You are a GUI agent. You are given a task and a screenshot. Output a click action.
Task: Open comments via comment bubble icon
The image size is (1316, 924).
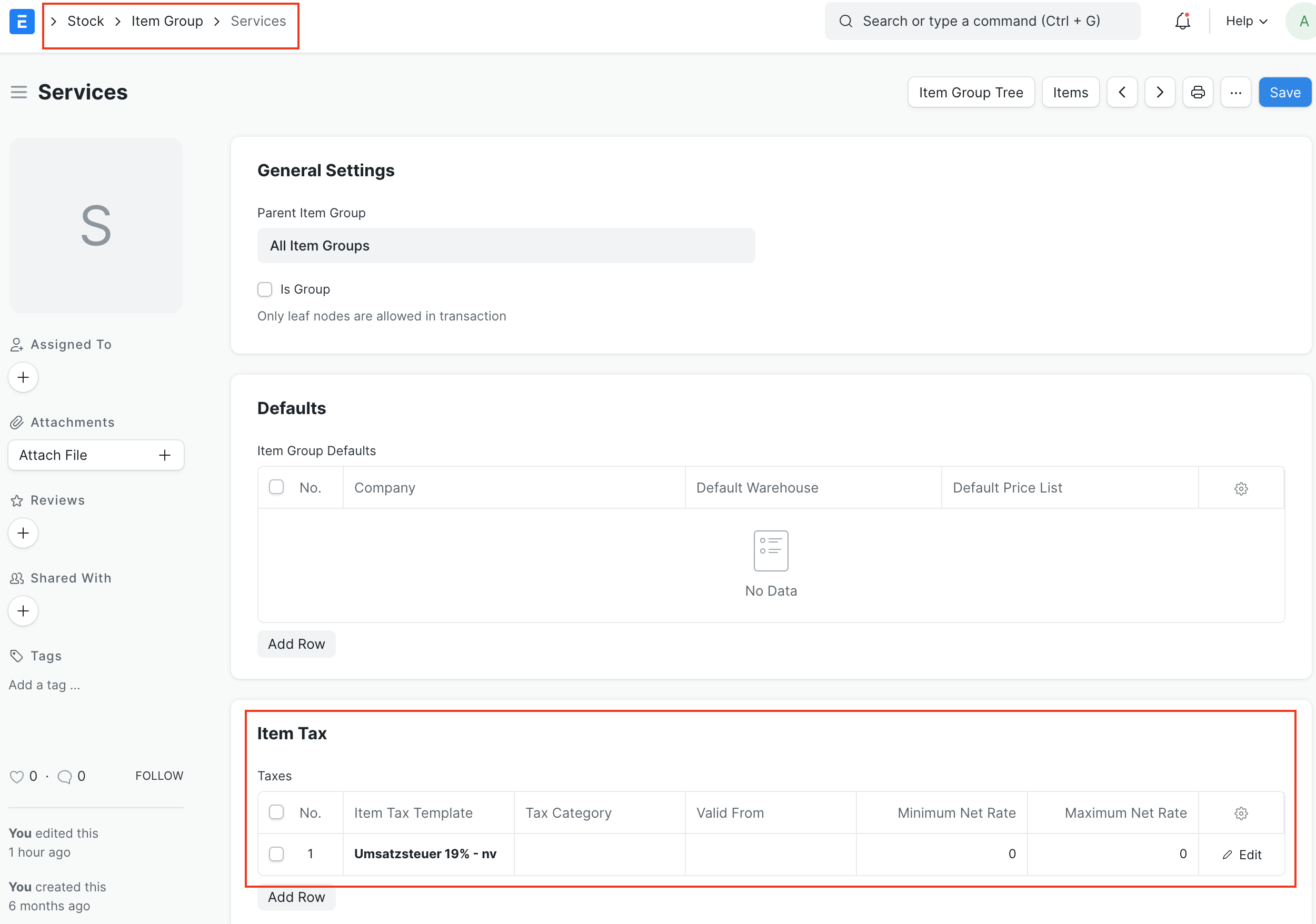click(65, 776)
